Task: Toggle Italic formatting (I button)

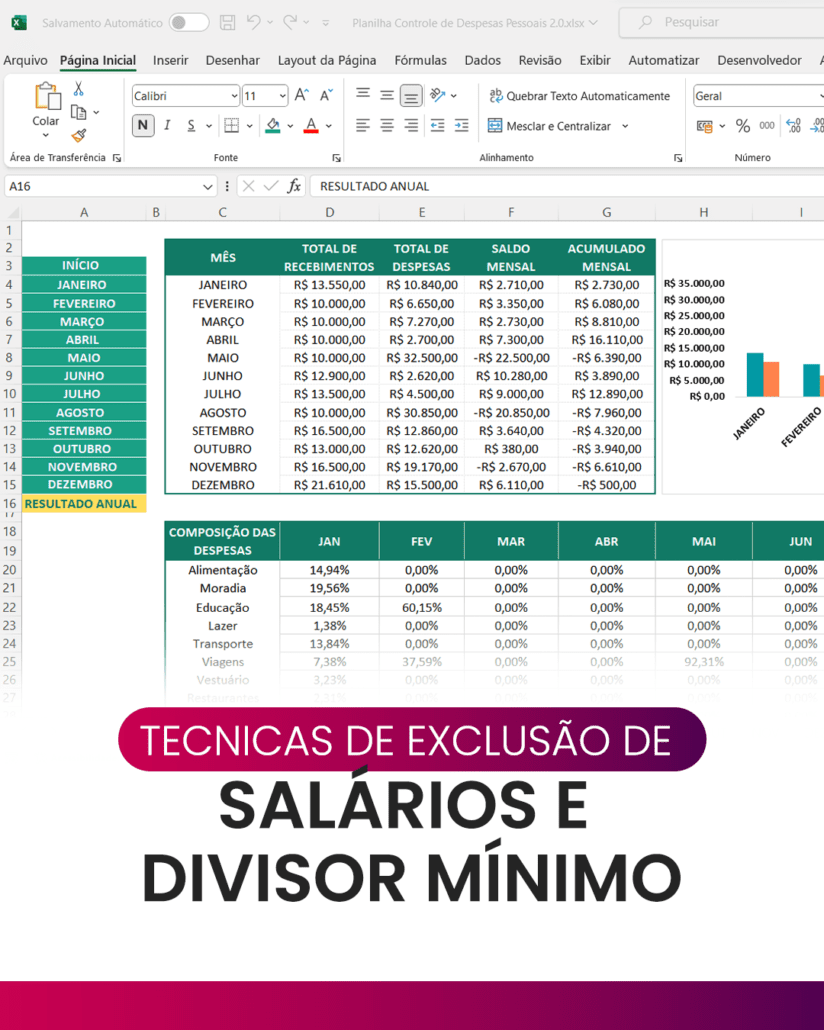Action: [167, 126]
